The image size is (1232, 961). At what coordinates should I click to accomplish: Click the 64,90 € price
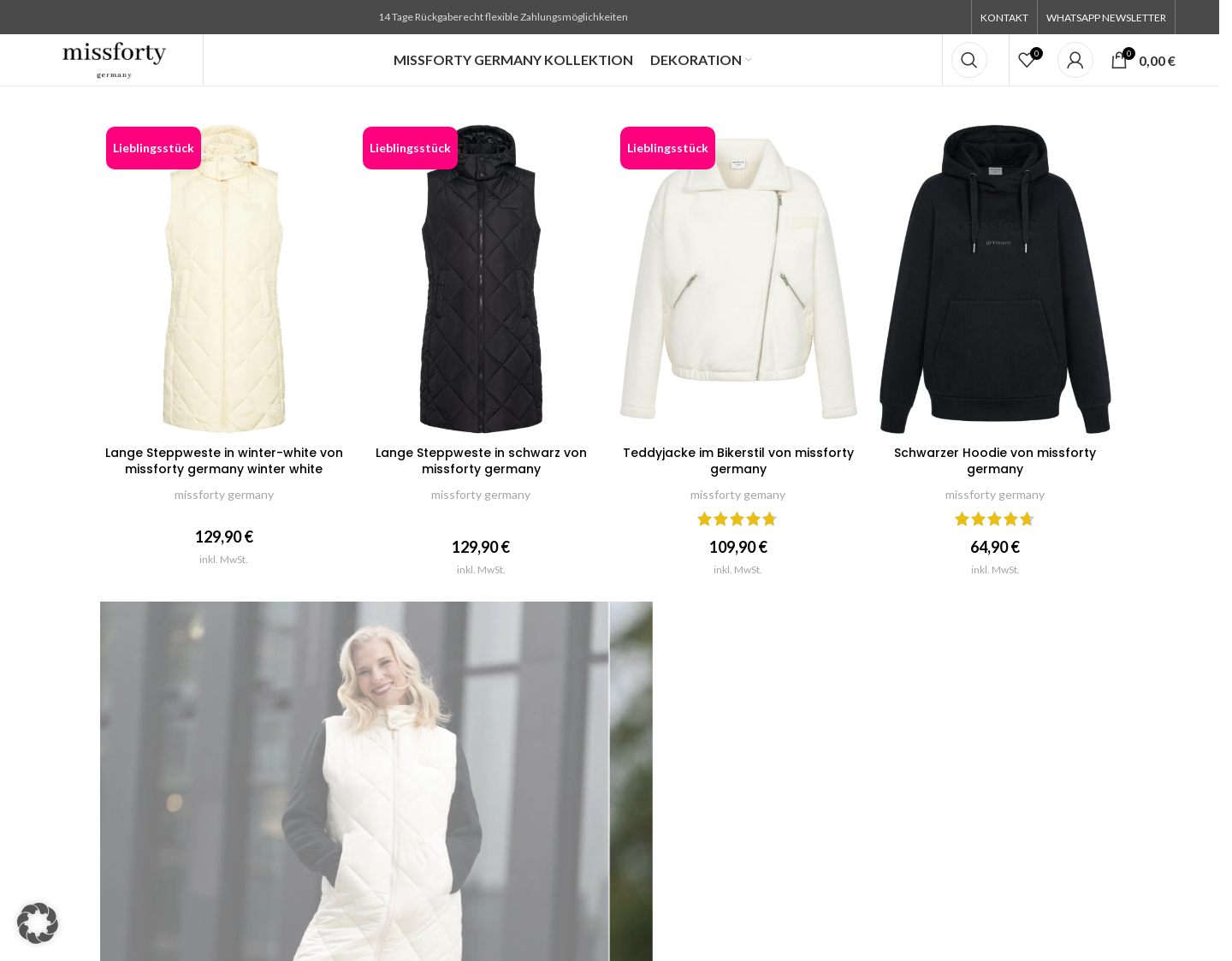pyautogui.click(x=995, y=547)
